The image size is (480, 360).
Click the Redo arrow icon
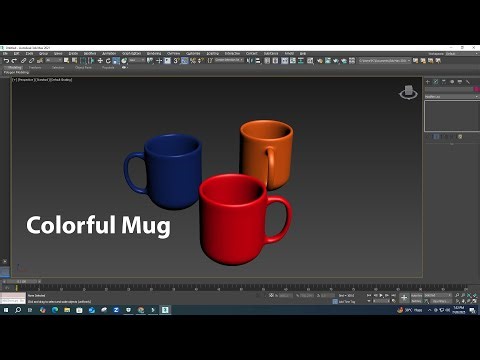[x=14, y=61]
